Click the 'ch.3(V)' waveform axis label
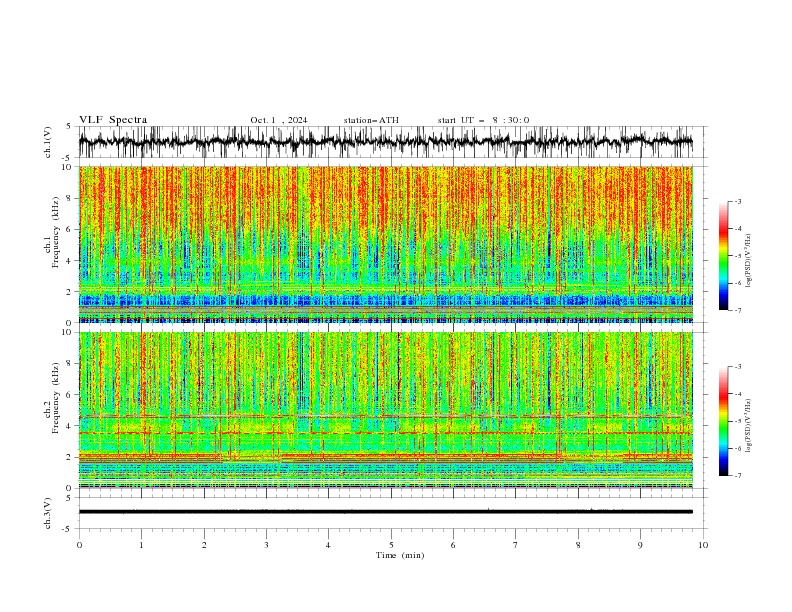The height and width of the screenshot is (612, 792). tap(48, 513)
